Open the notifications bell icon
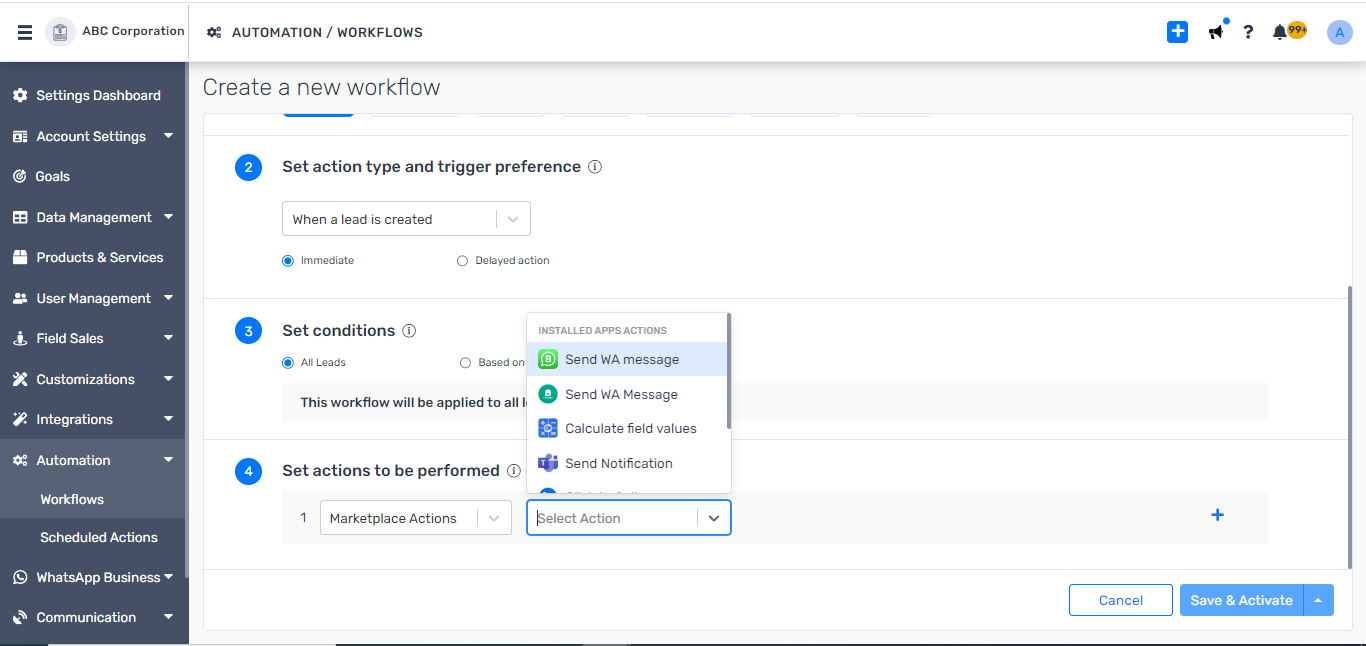Screen dimensions: 1366x646 (1280, 32)
